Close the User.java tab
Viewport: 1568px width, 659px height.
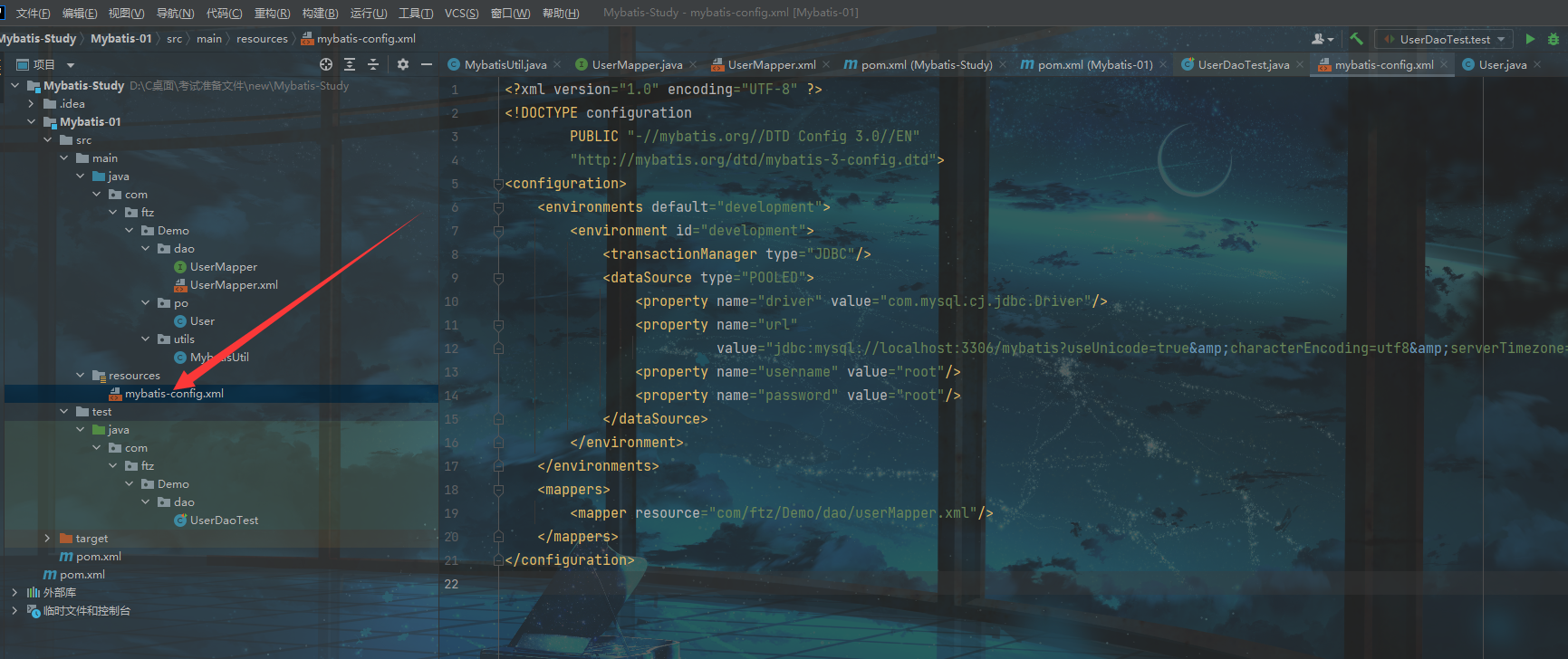click(1537, 64)
